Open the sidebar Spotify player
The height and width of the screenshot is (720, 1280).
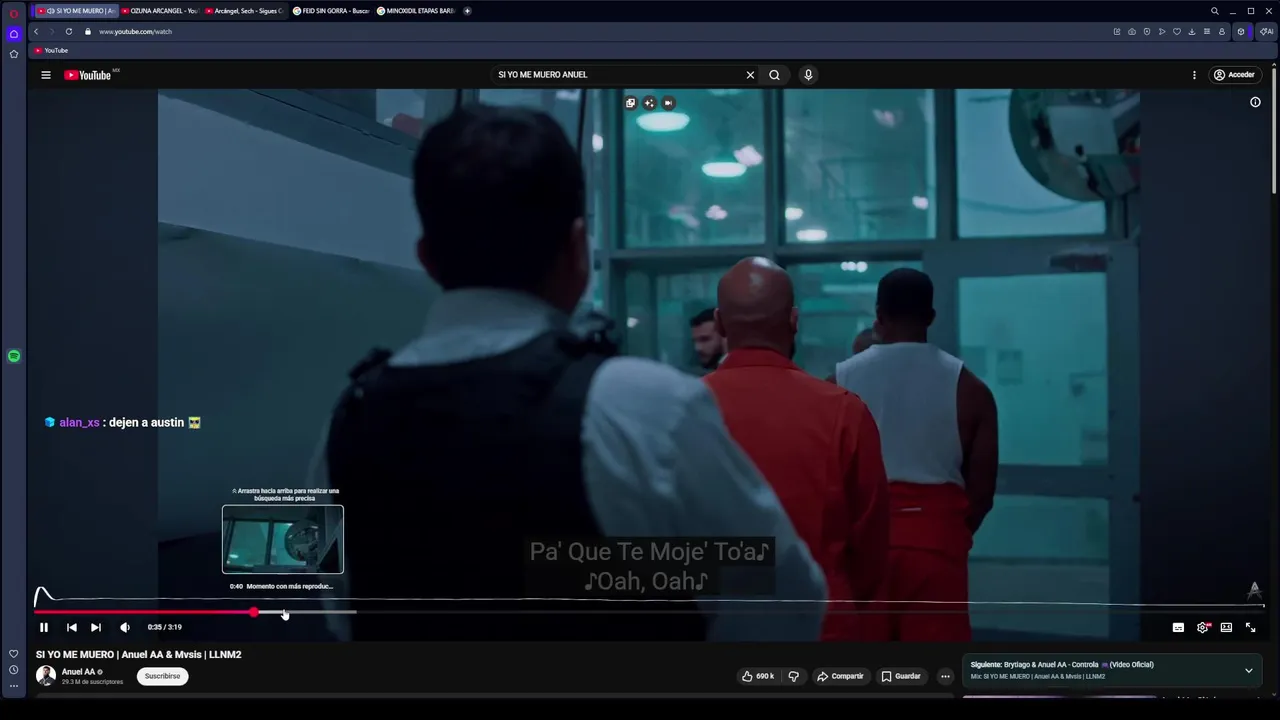pos(14,356)
